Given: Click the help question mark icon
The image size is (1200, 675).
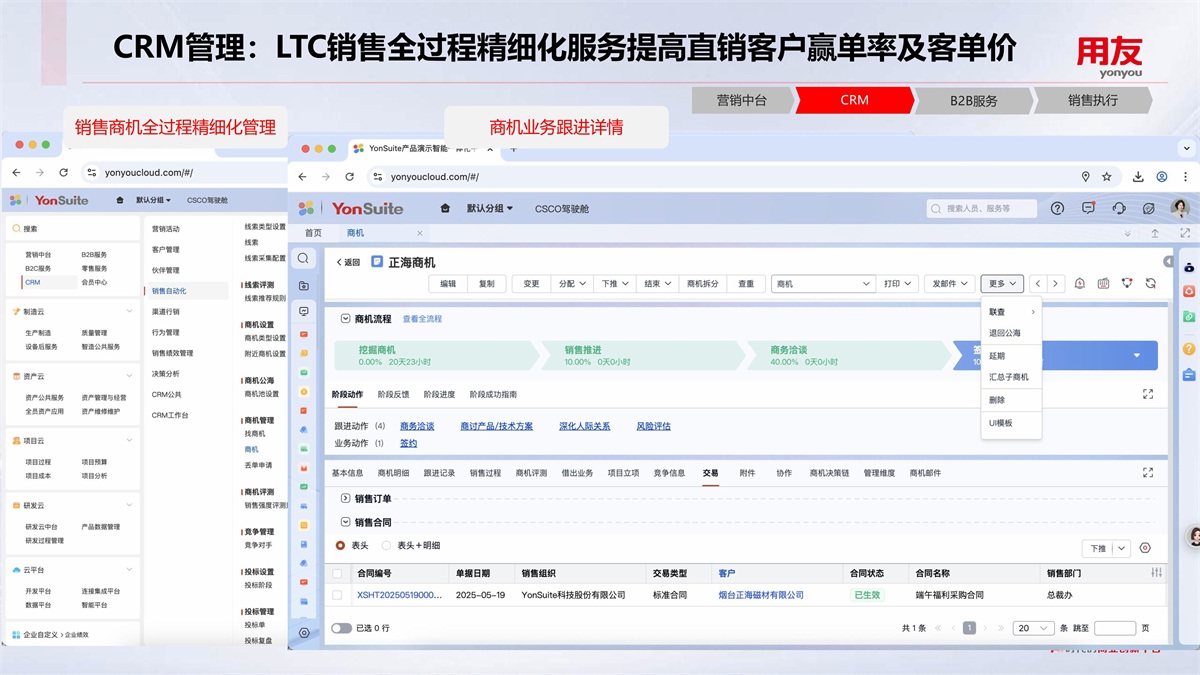Looking at the screenshot, I should (1057, 208).
